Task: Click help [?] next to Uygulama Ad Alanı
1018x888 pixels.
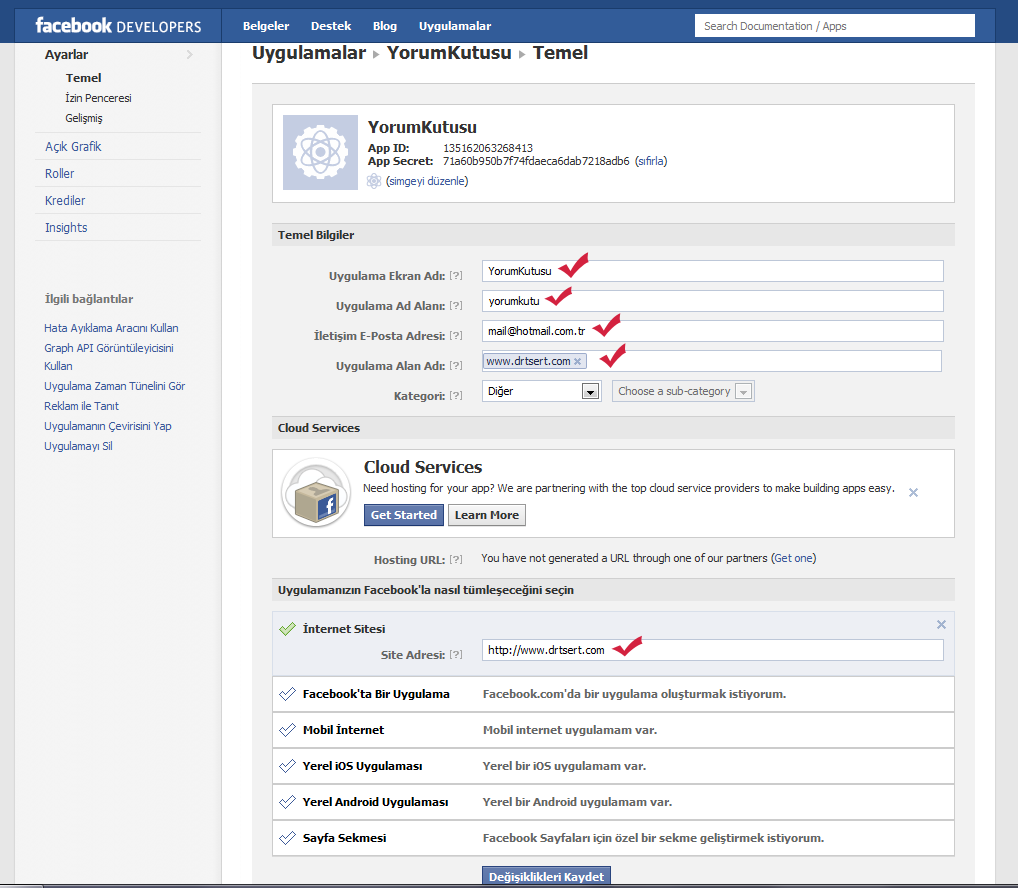Action: coord(456,305)
